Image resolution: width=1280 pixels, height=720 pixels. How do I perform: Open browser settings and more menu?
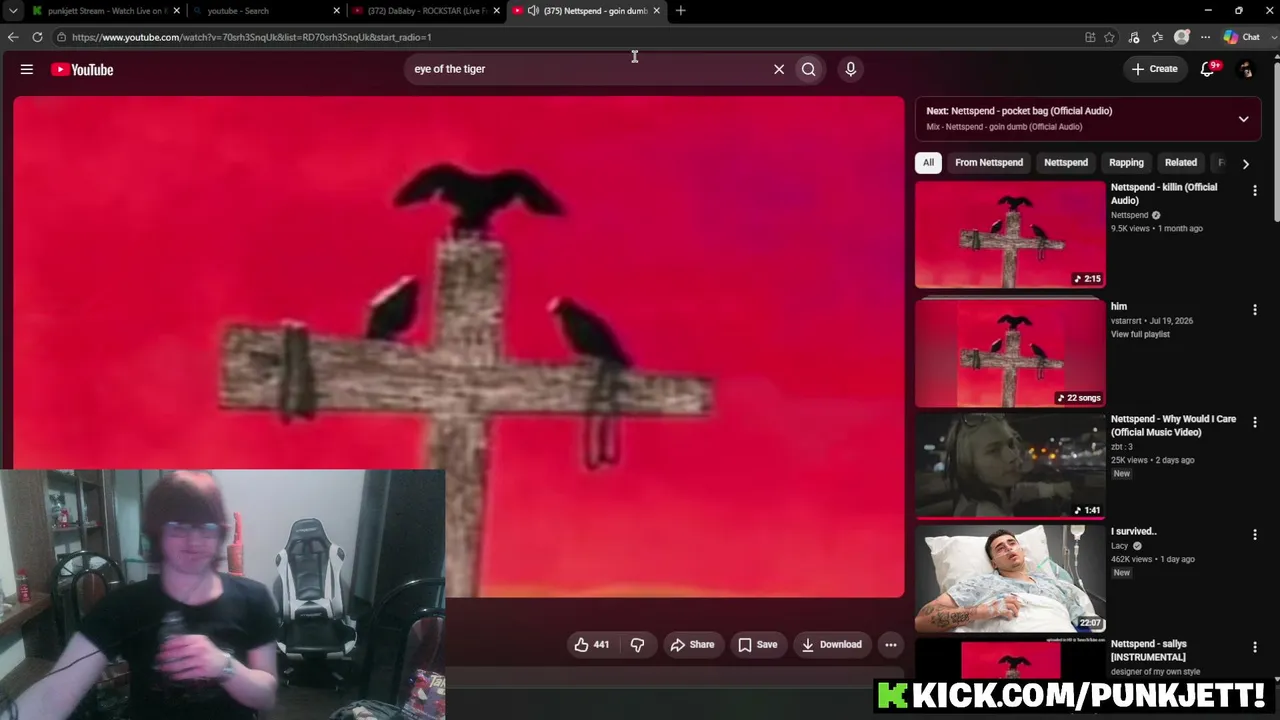(1205, 37)
